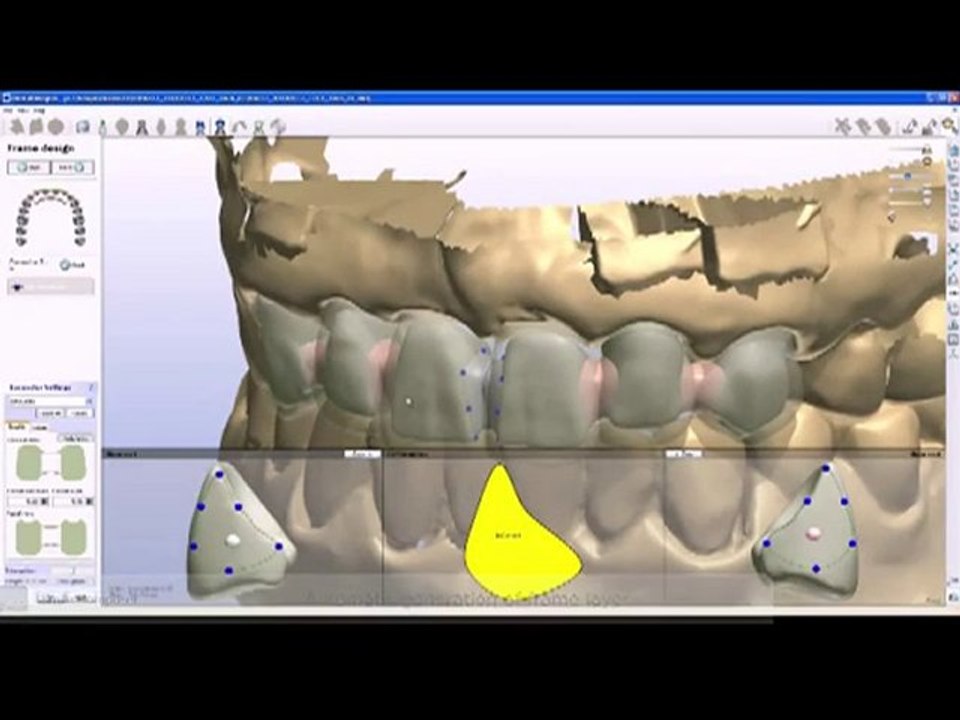Click the white control point on the 3D connector
The image size is (960, 720).
click(409, 402)
